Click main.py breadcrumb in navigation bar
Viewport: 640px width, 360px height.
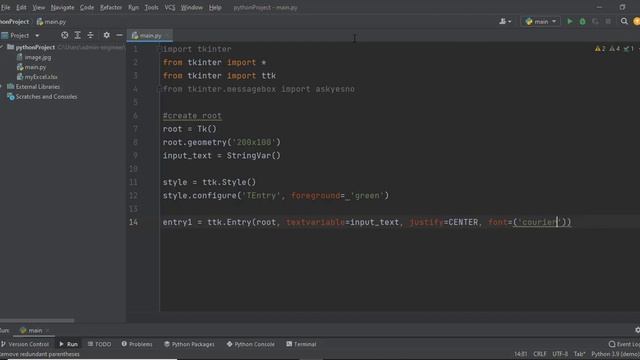[x=51, y=22]
